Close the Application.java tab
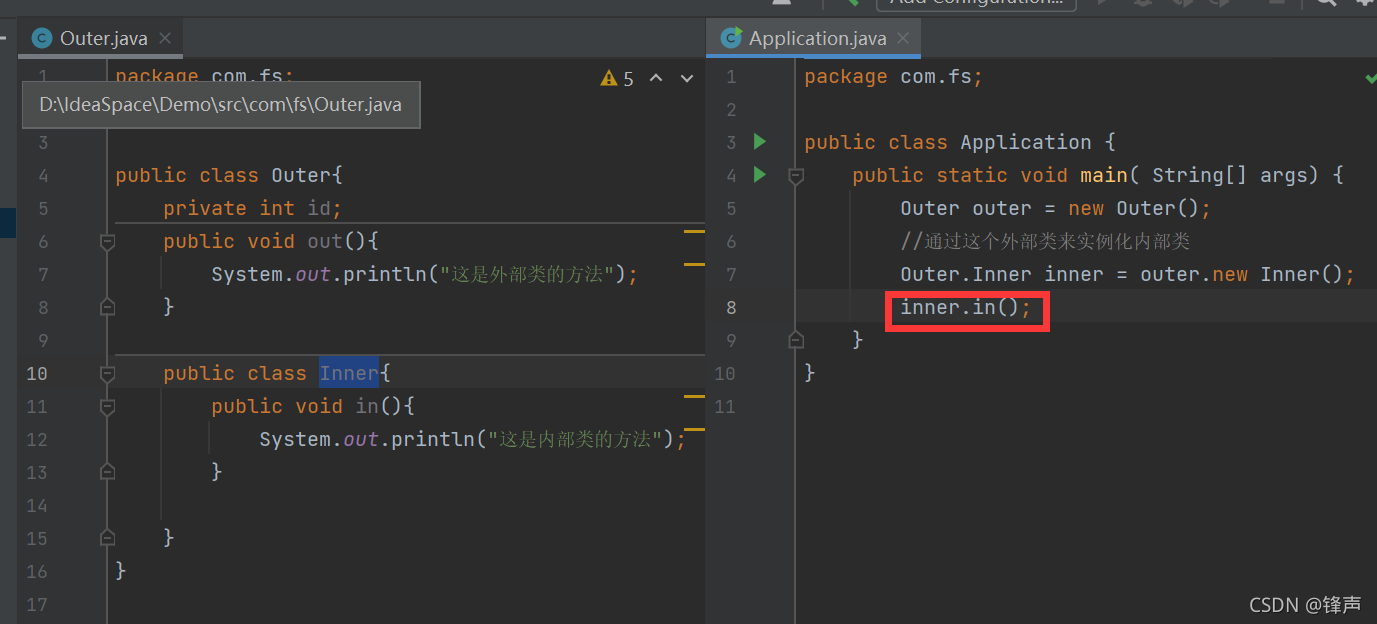The height and width of the screenshot is (624, 1377). (x=904, y=38)
